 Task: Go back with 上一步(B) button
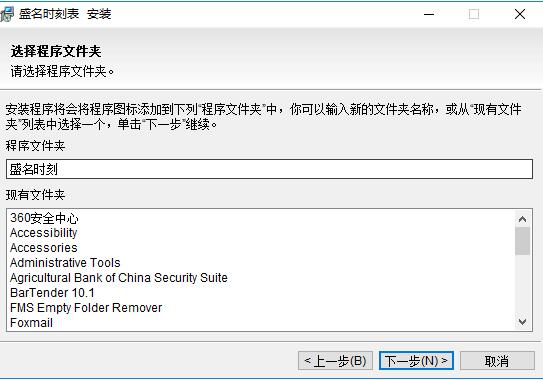click(335, 361)
